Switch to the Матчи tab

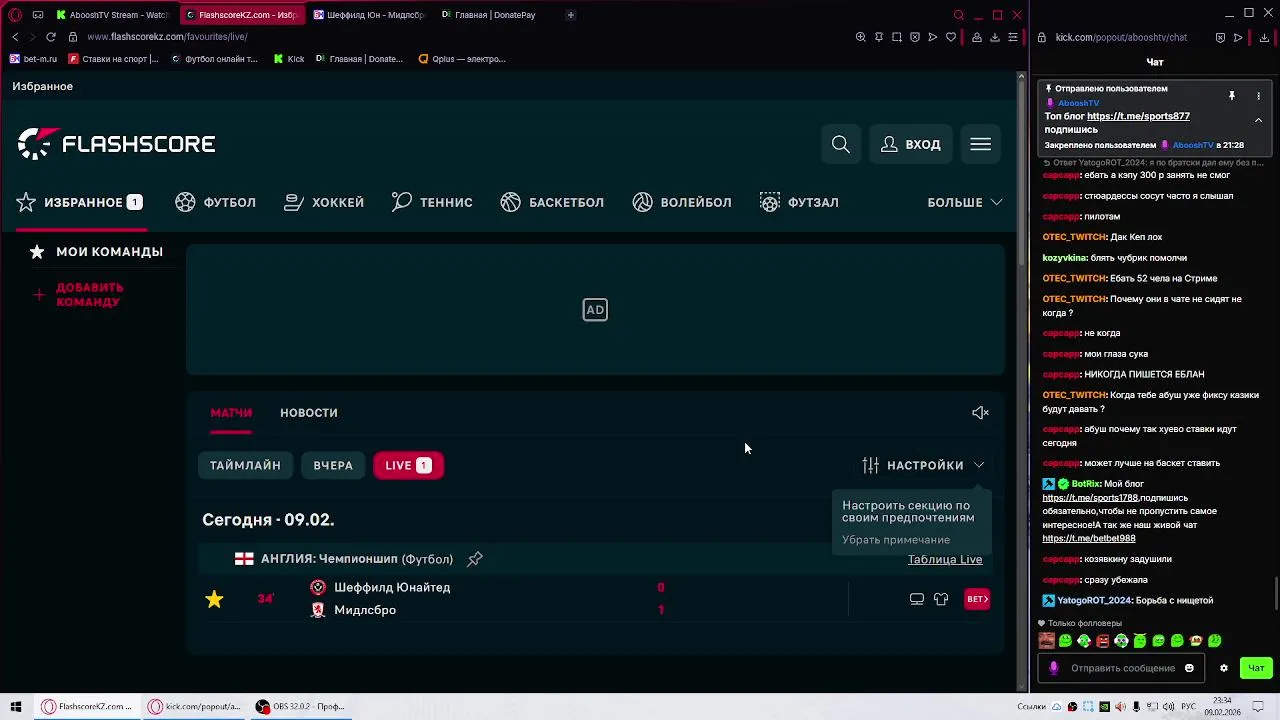click(231, 413)
